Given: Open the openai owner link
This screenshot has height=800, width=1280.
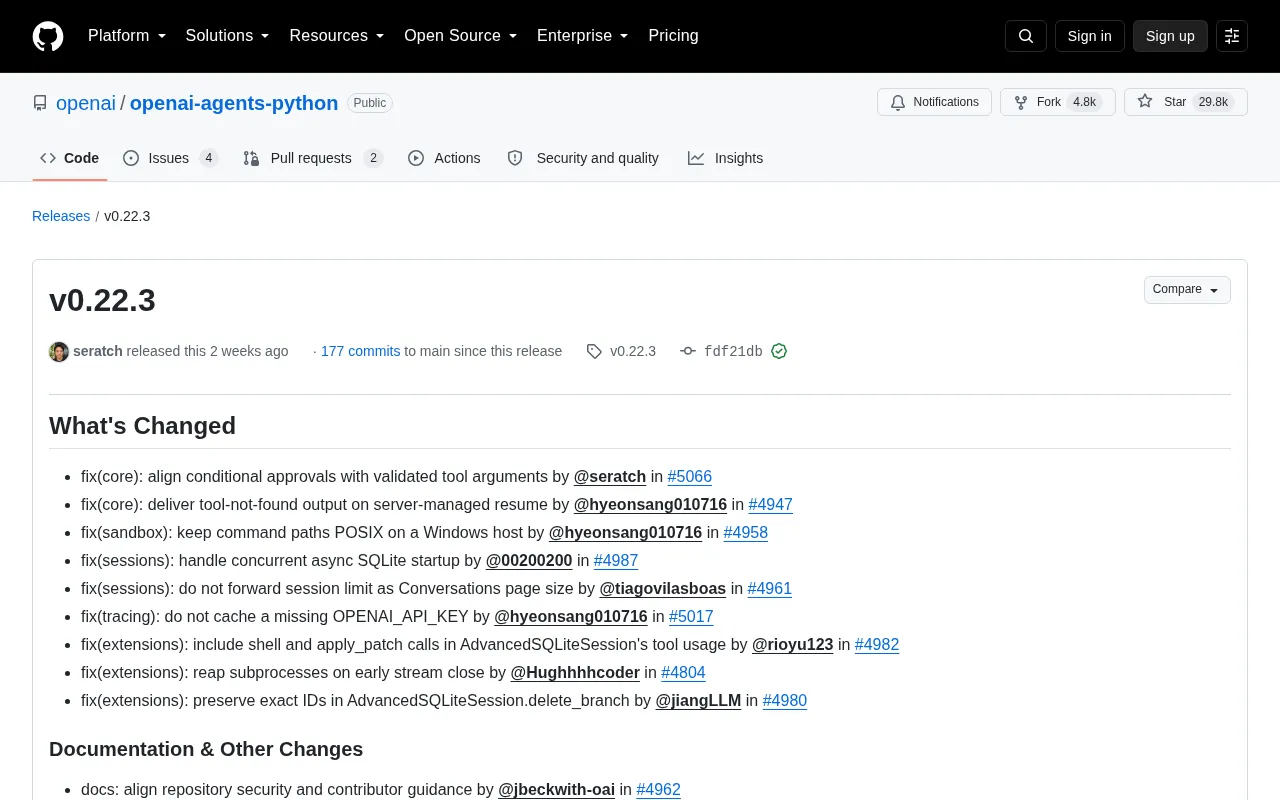Looking at the screenshot, I should (86, 103).
